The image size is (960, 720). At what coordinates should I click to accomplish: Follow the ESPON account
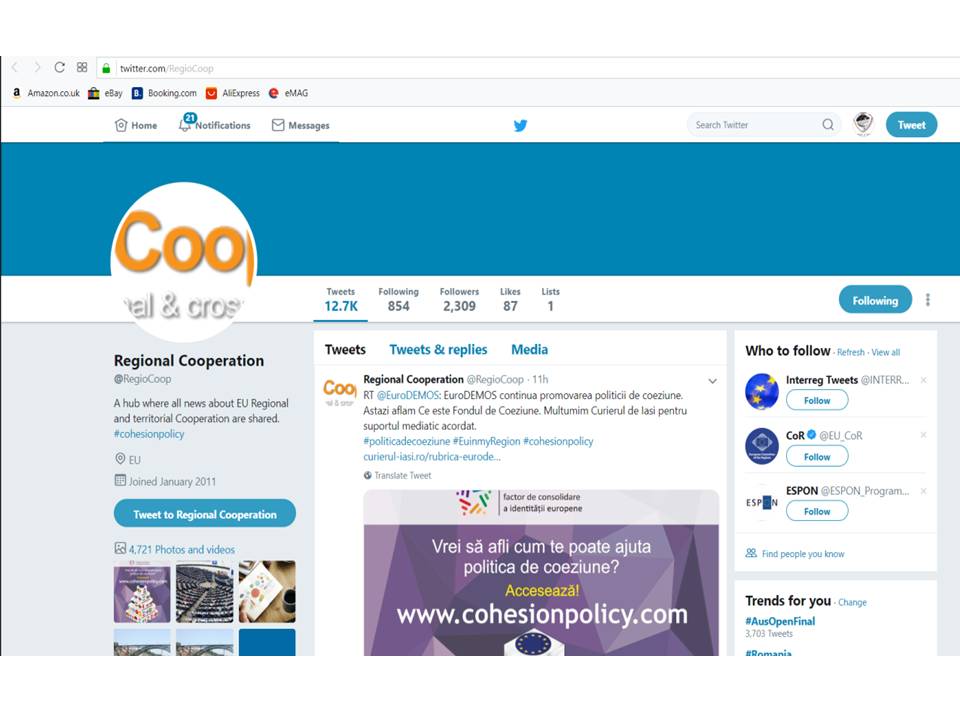pyautogui.click(x=817, y=511)
